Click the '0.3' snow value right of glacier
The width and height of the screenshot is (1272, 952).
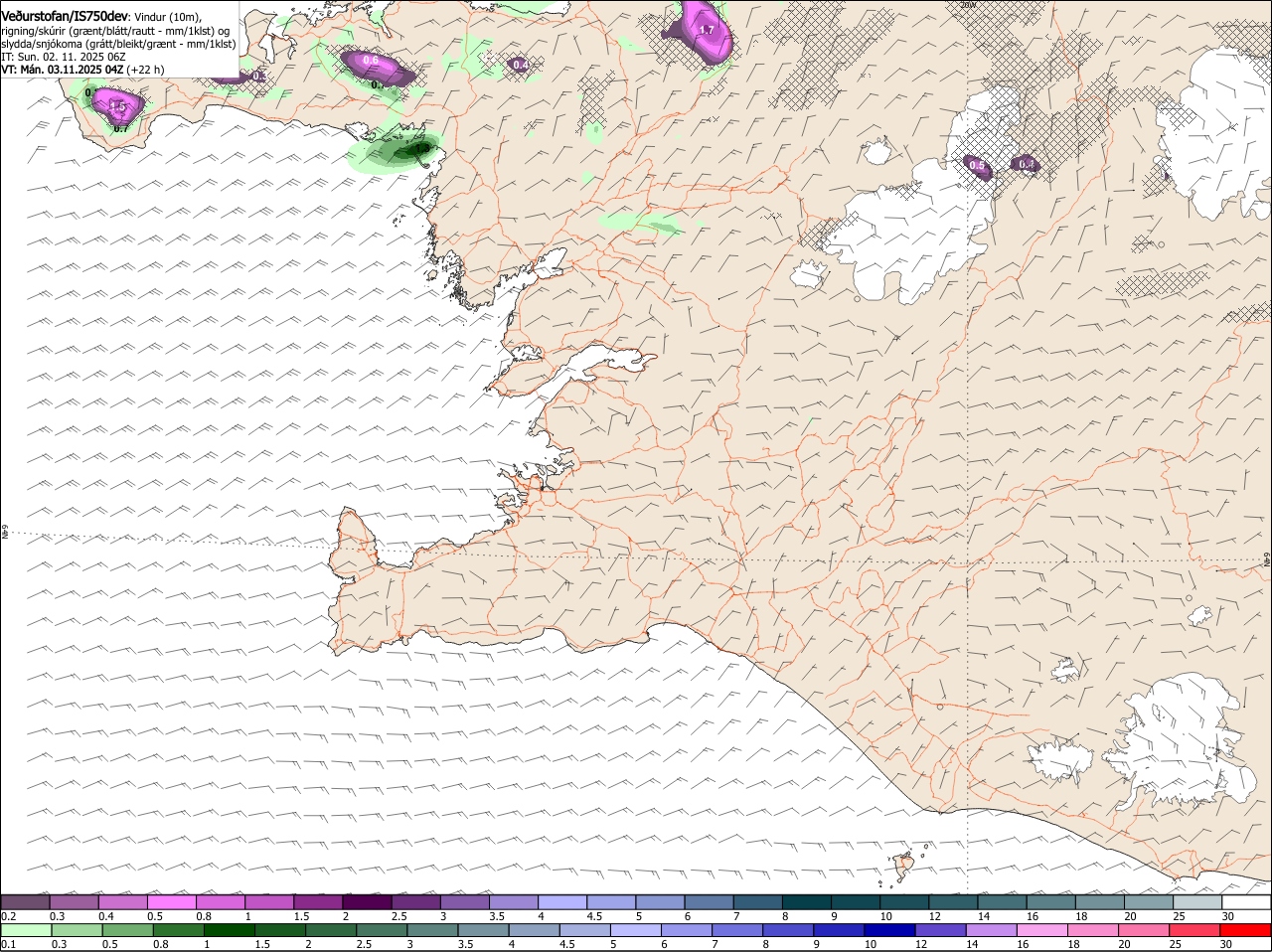[1027, 164]
